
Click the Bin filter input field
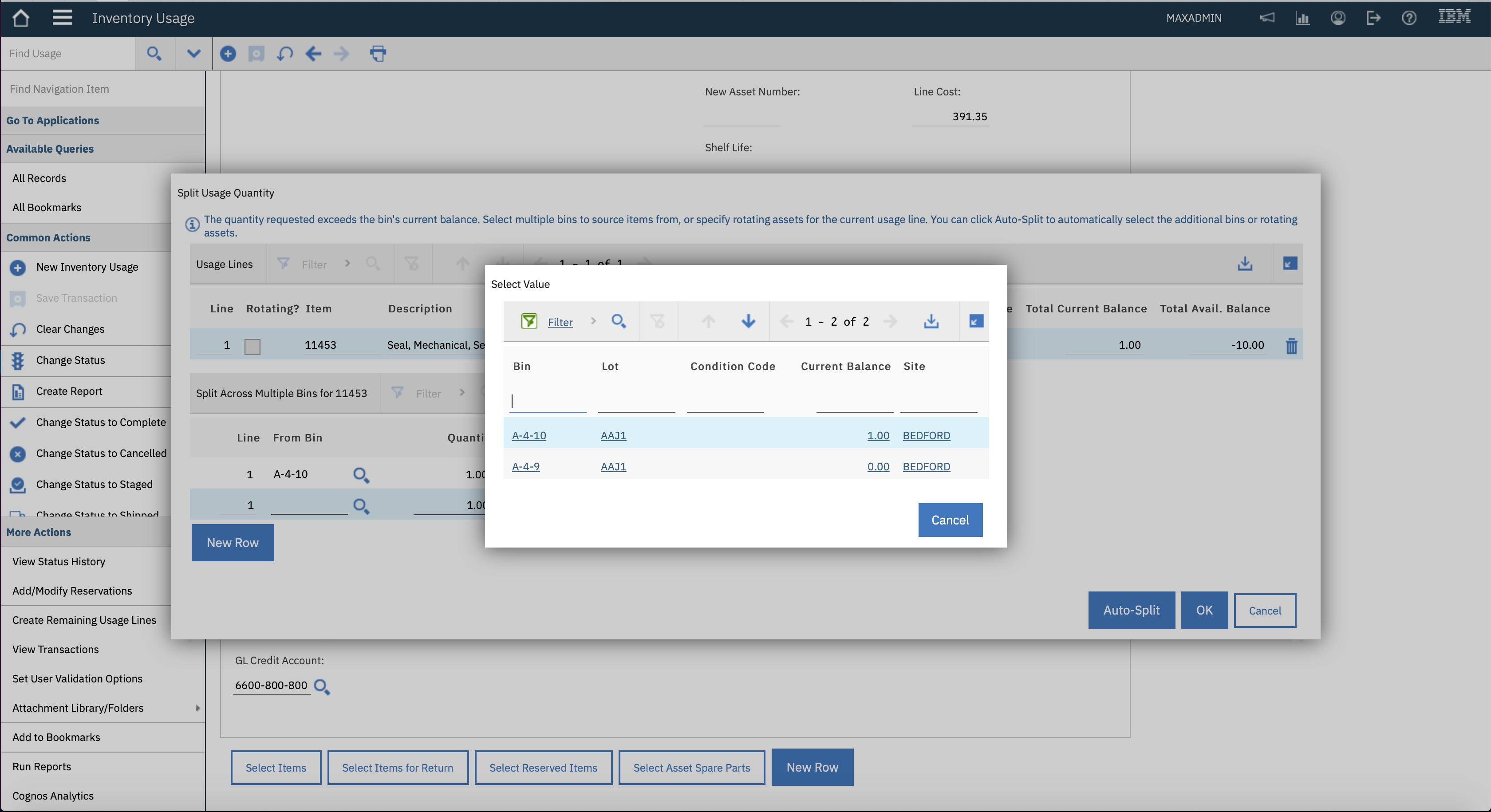[x=548, y=401]
